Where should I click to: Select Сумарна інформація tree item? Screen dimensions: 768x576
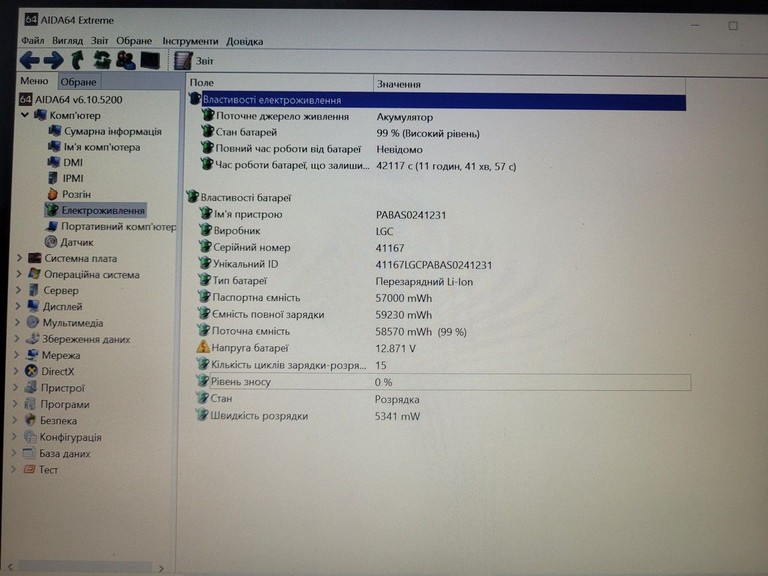point(105,131)
